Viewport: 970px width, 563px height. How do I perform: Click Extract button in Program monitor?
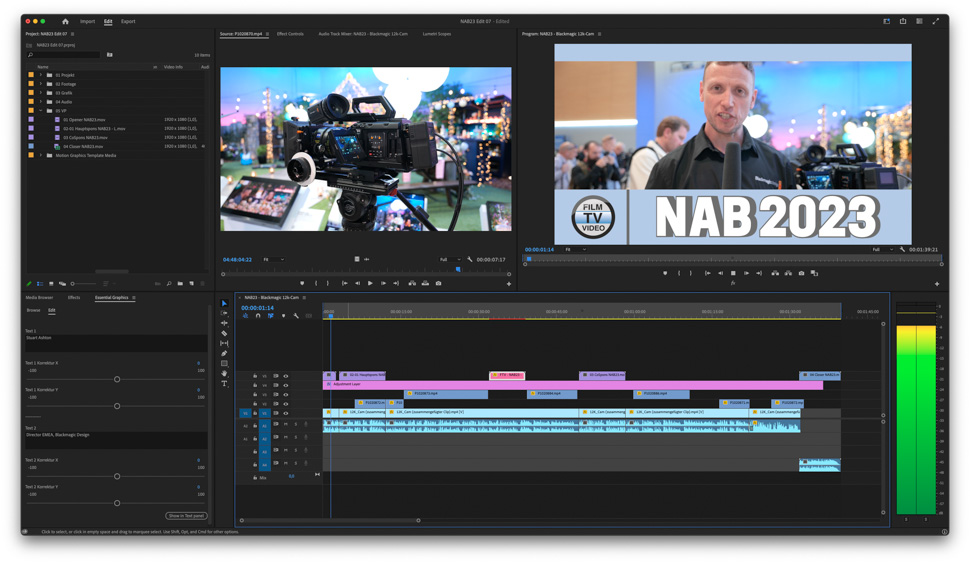click(x=788, y=273)
